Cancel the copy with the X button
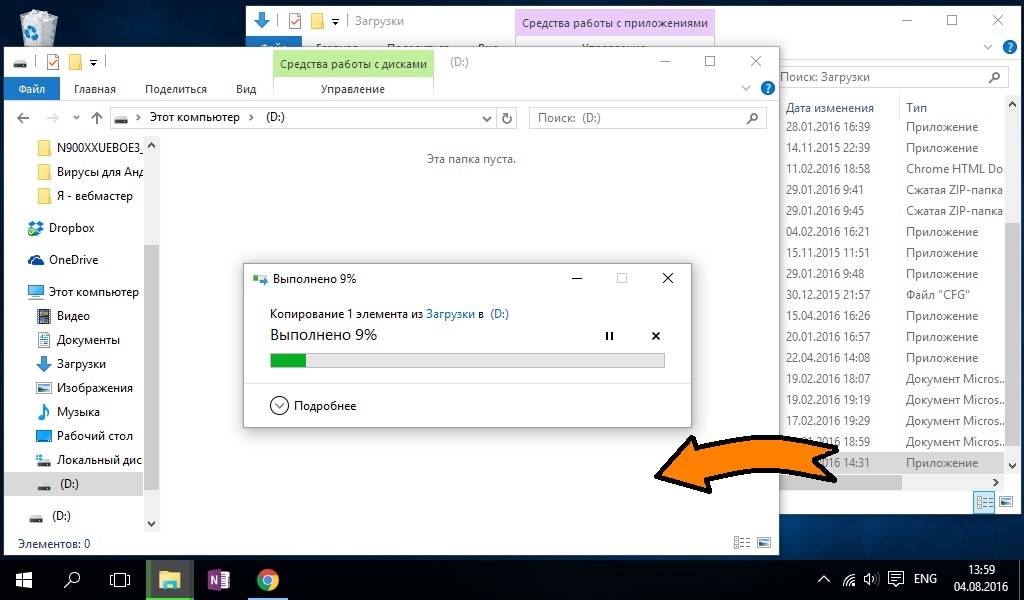Viewport: 1024px width, 600px height. click(656, 336)
